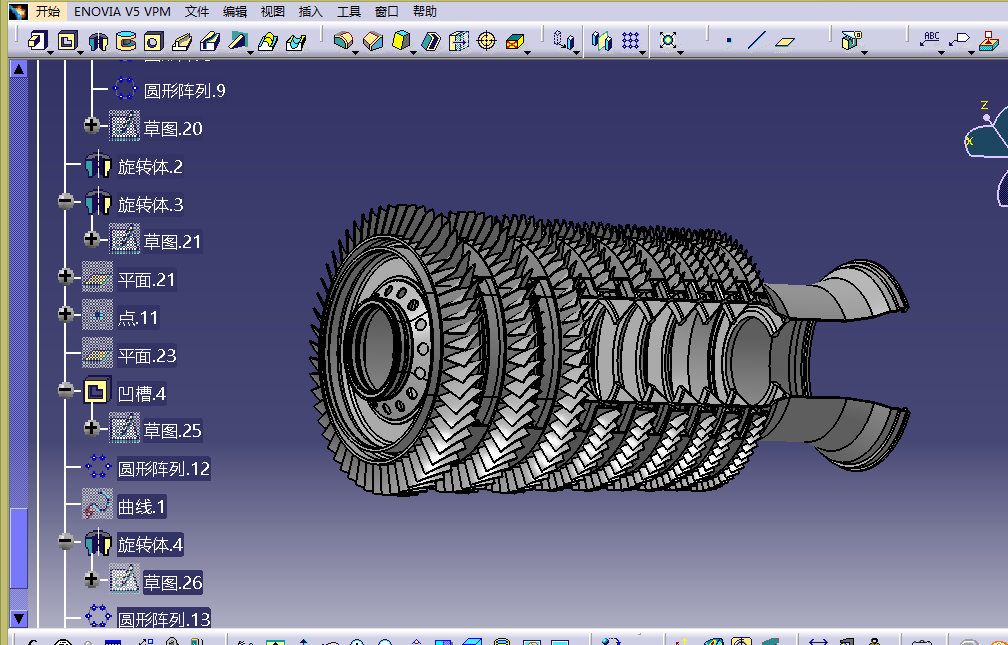Expand the 点.11 tree node
The width and height of the screenshot is (1008, 645).
[x=66, y=314]
